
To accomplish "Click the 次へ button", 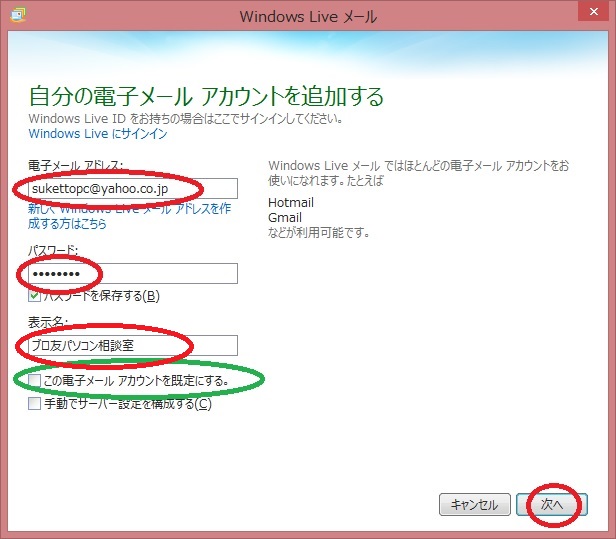I will (x=552, y=504).
